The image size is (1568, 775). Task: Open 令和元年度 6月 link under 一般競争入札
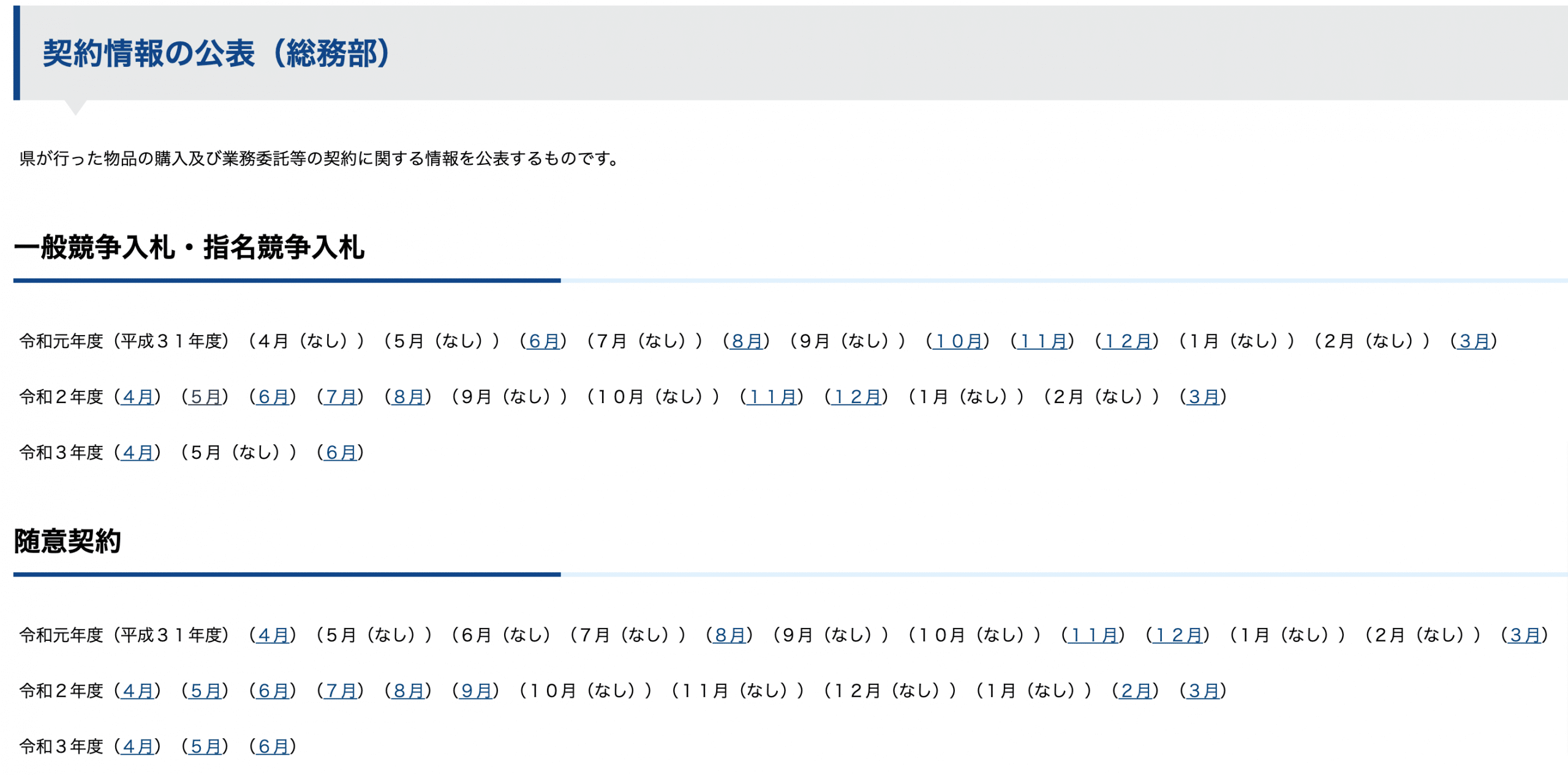544,341
